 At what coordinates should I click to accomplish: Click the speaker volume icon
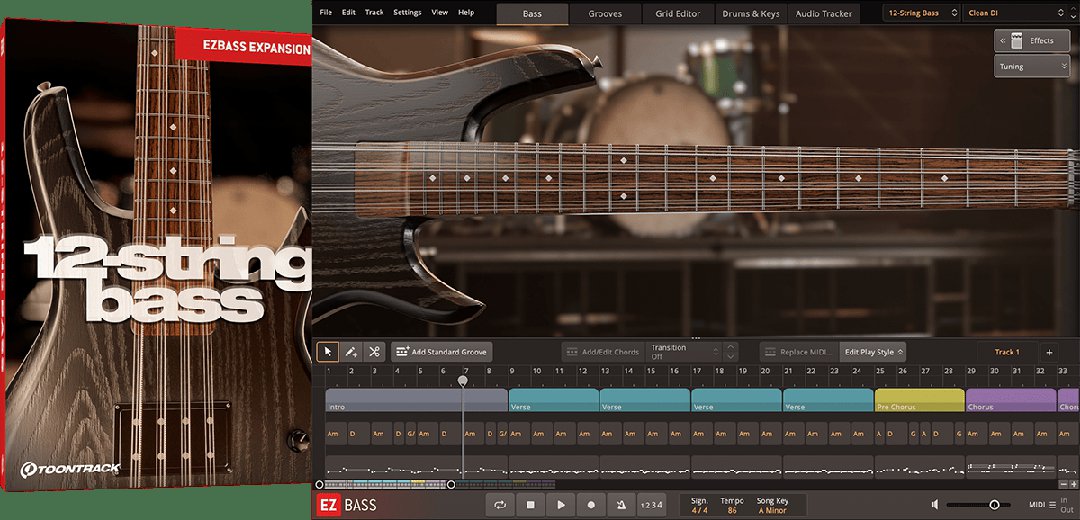tap(934, 506)
